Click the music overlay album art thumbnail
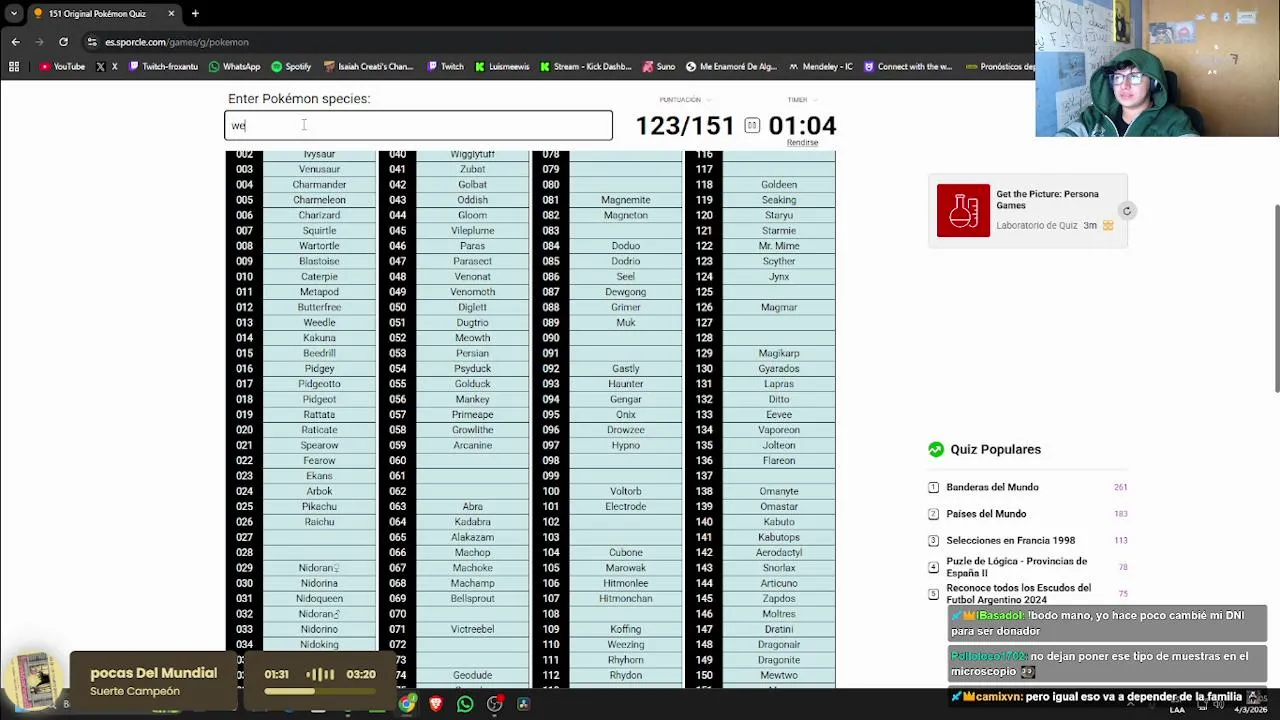Image resolution: width=1280 pixels, height=720 pixels. point(33,682)
